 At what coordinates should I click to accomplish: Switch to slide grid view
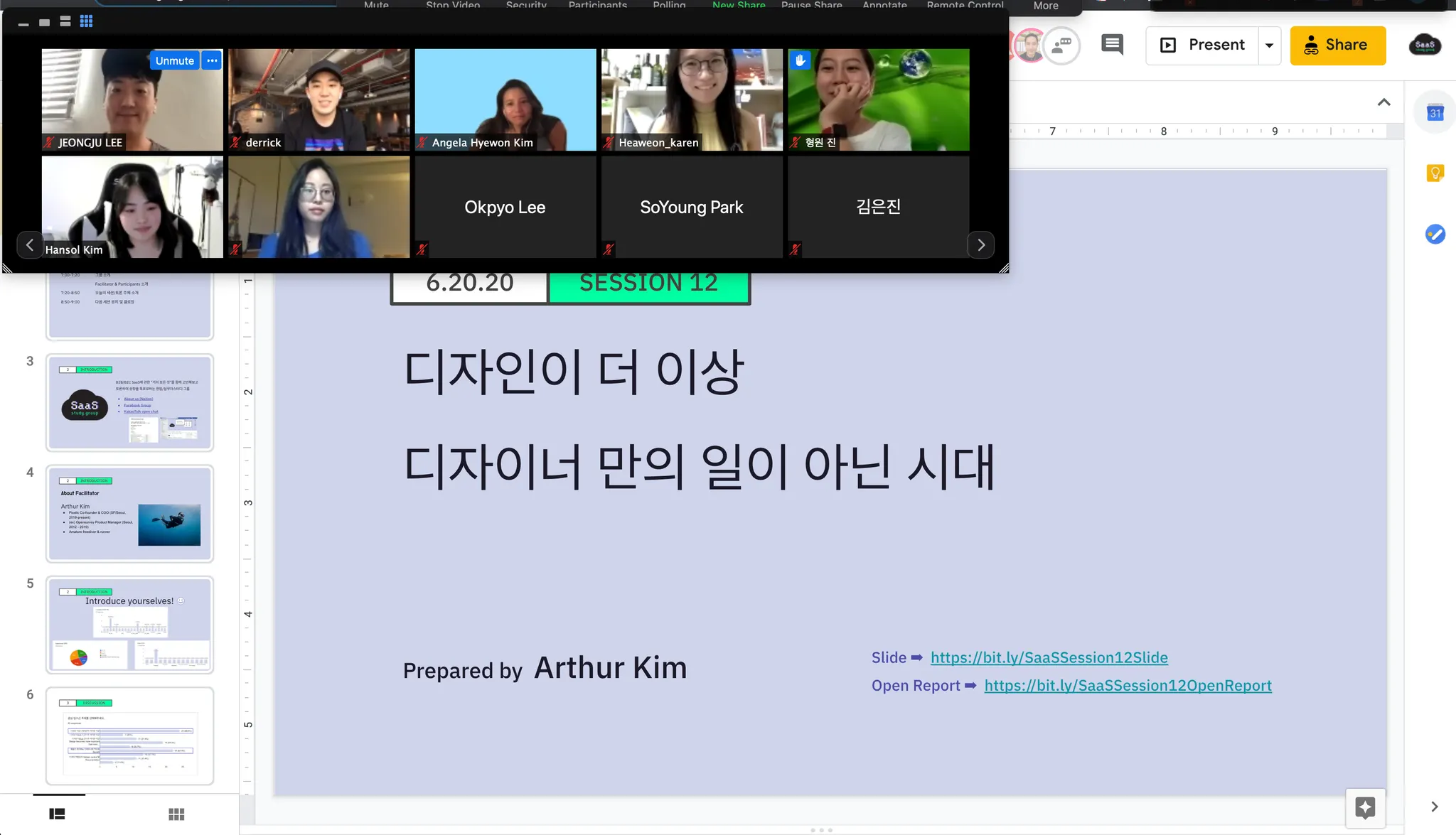(x=176, y=814)
